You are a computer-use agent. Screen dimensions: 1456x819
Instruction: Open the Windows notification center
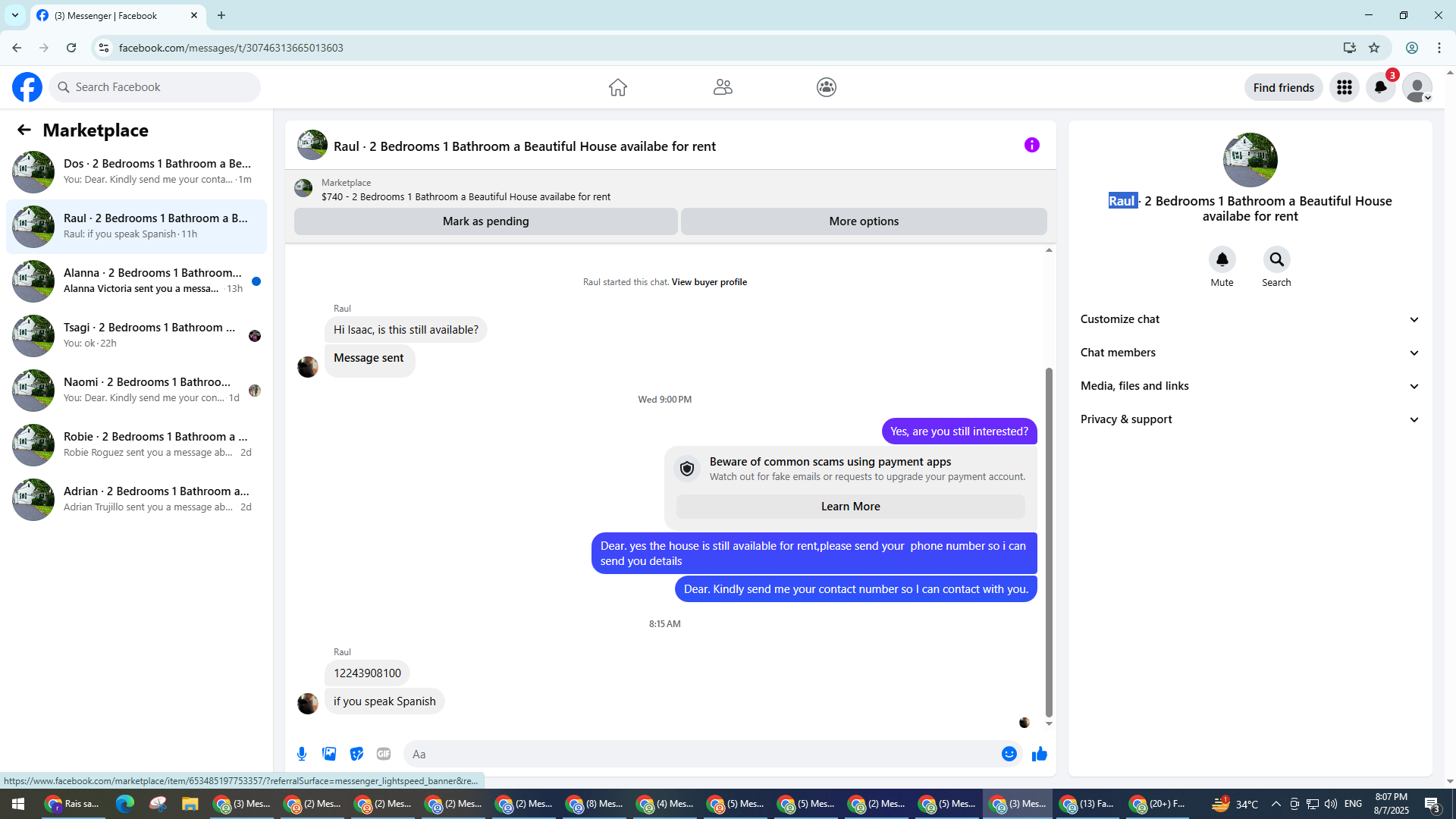tap(1432, 804)
